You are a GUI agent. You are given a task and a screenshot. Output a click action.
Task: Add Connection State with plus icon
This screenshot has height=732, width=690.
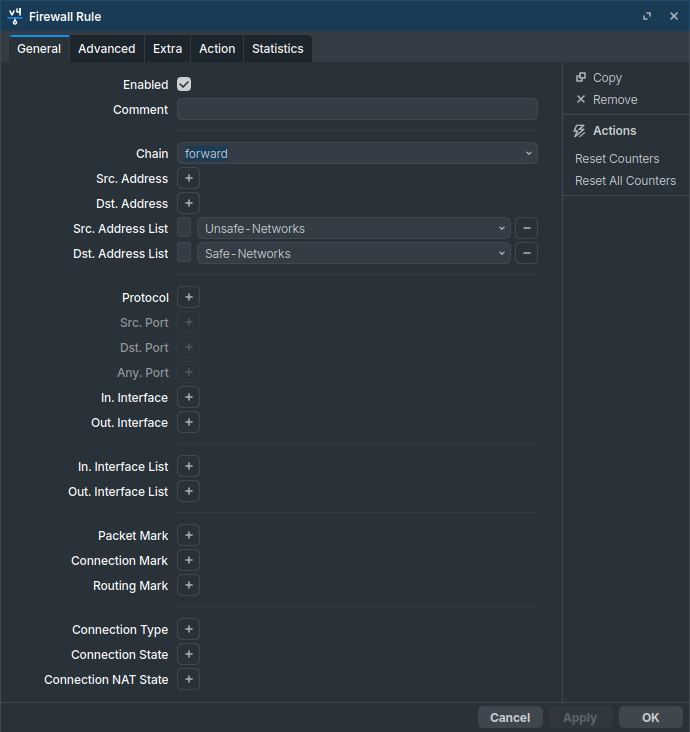(188, 655)
